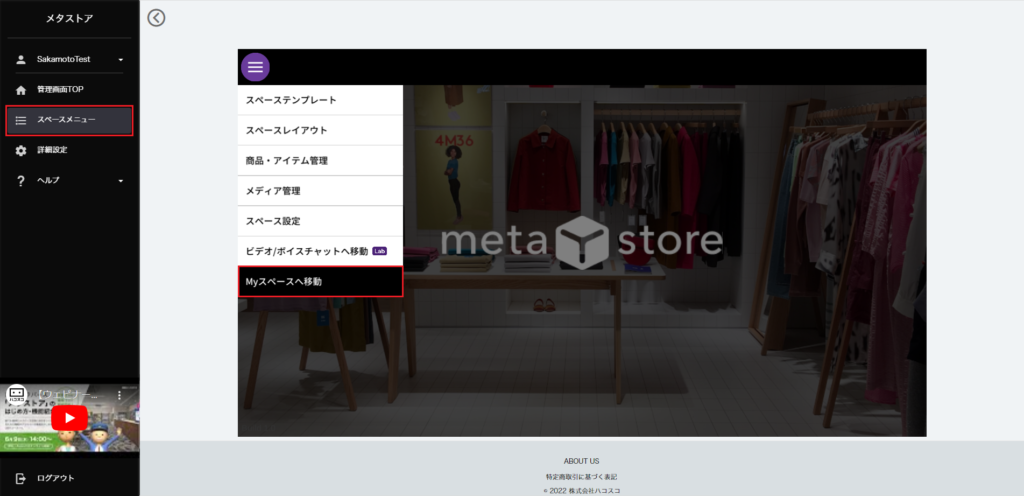Click the user profile icon beside SakamotoTest
The height and width of the screenshot is (496, 1024).
[21, 59]
